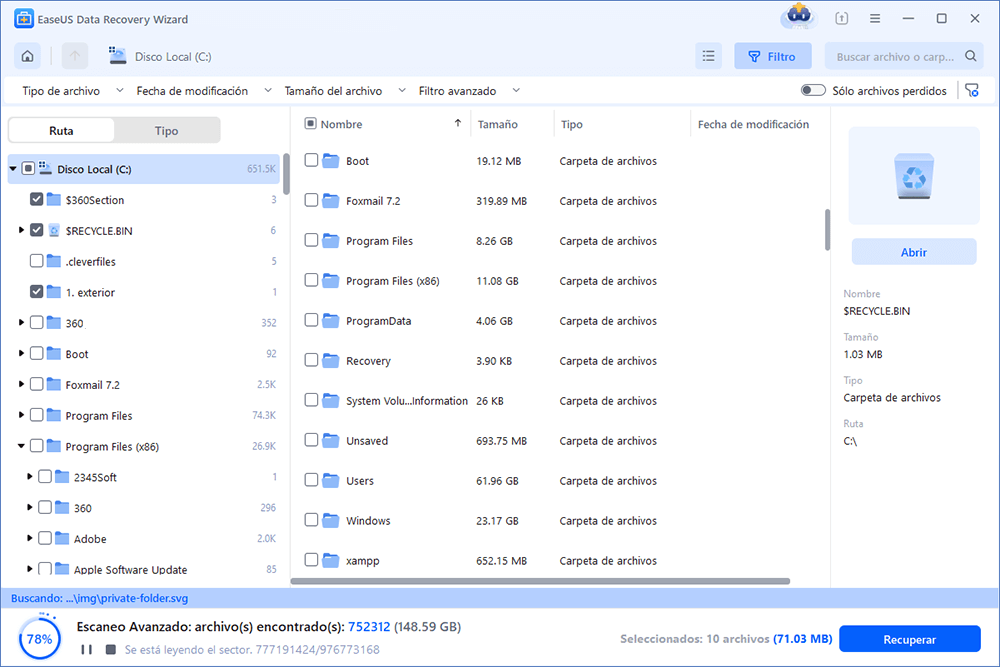Screen dimensions: 1000x667
Task: Toggle the select-all Nombre header checkbox
Action: coord(311,123)
